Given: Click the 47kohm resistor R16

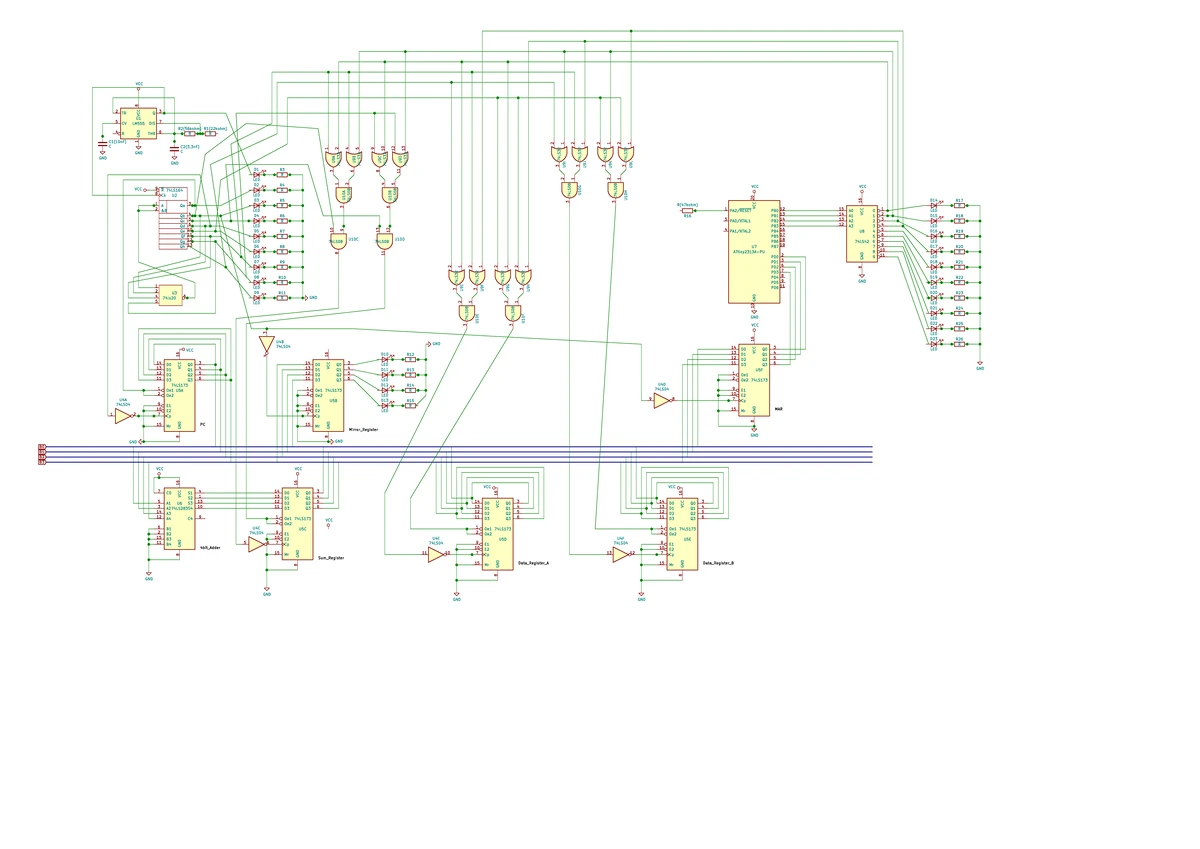Looking at the screenshot, I should click(687, 211).
